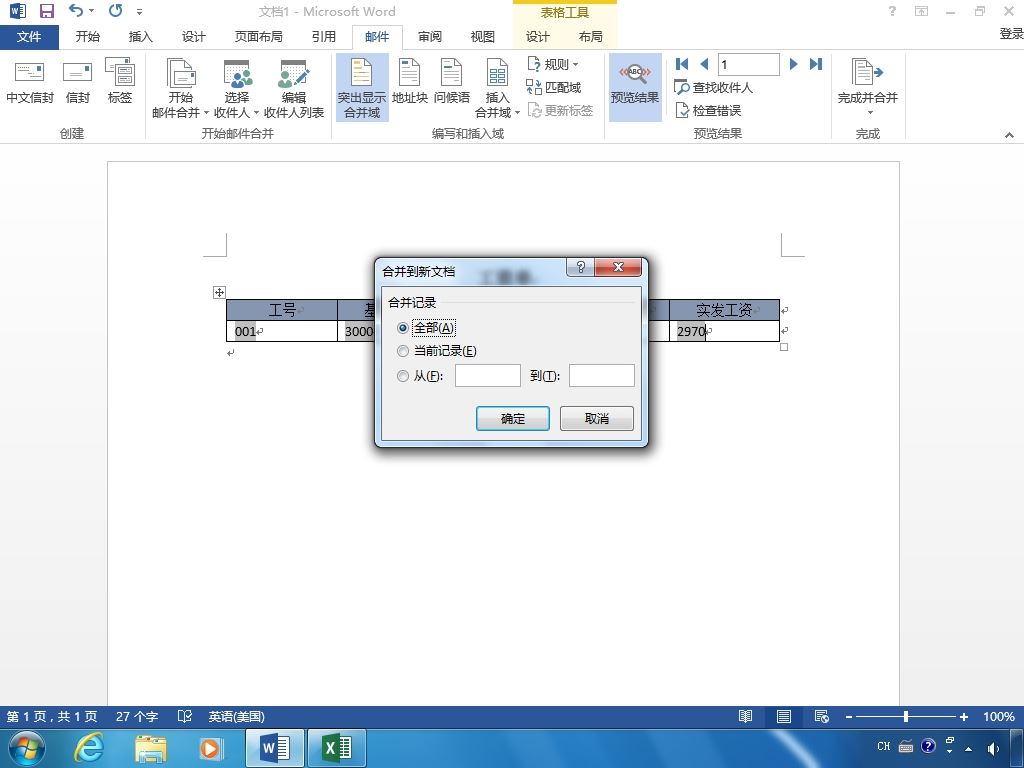
Task: Click the zoom slider handle
Action: tap(906, 716)
